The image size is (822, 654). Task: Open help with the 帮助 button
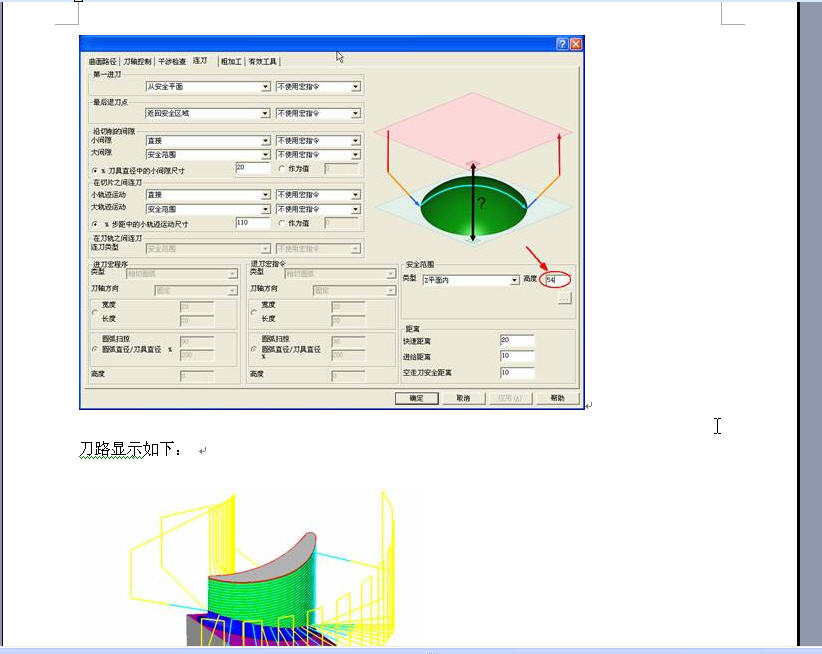[557, 398]
